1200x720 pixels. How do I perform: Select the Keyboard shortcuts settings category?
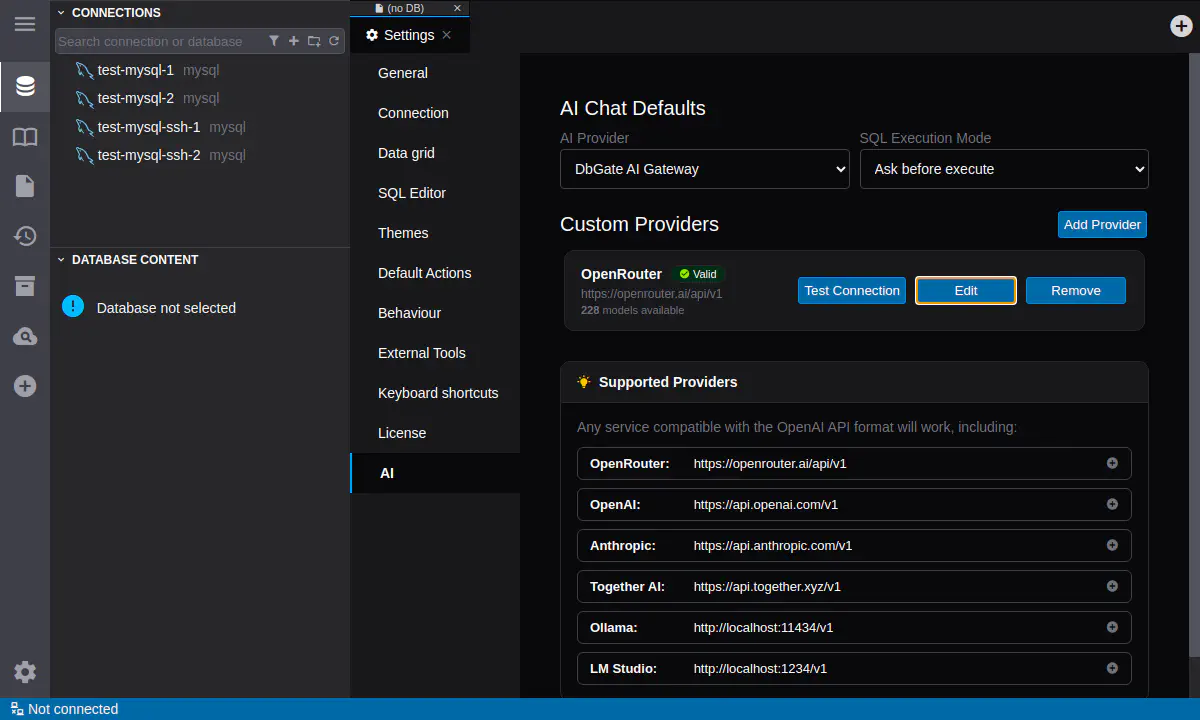(438, 393)
